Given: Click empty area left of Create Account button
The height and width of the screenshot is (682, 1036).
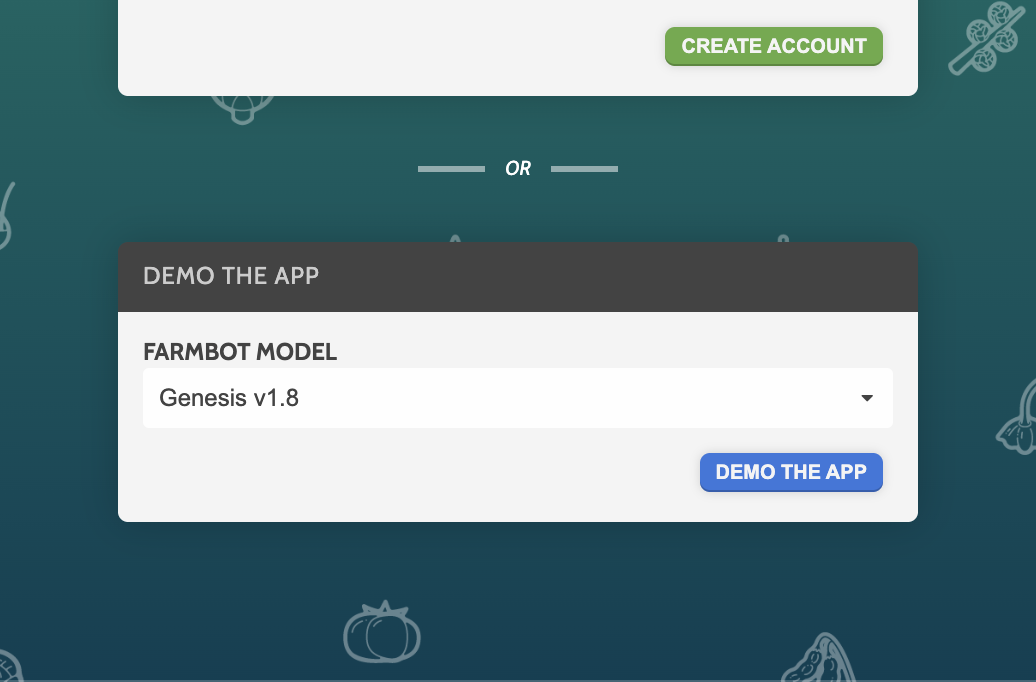Looking at the screenshot, I should 400,46.
